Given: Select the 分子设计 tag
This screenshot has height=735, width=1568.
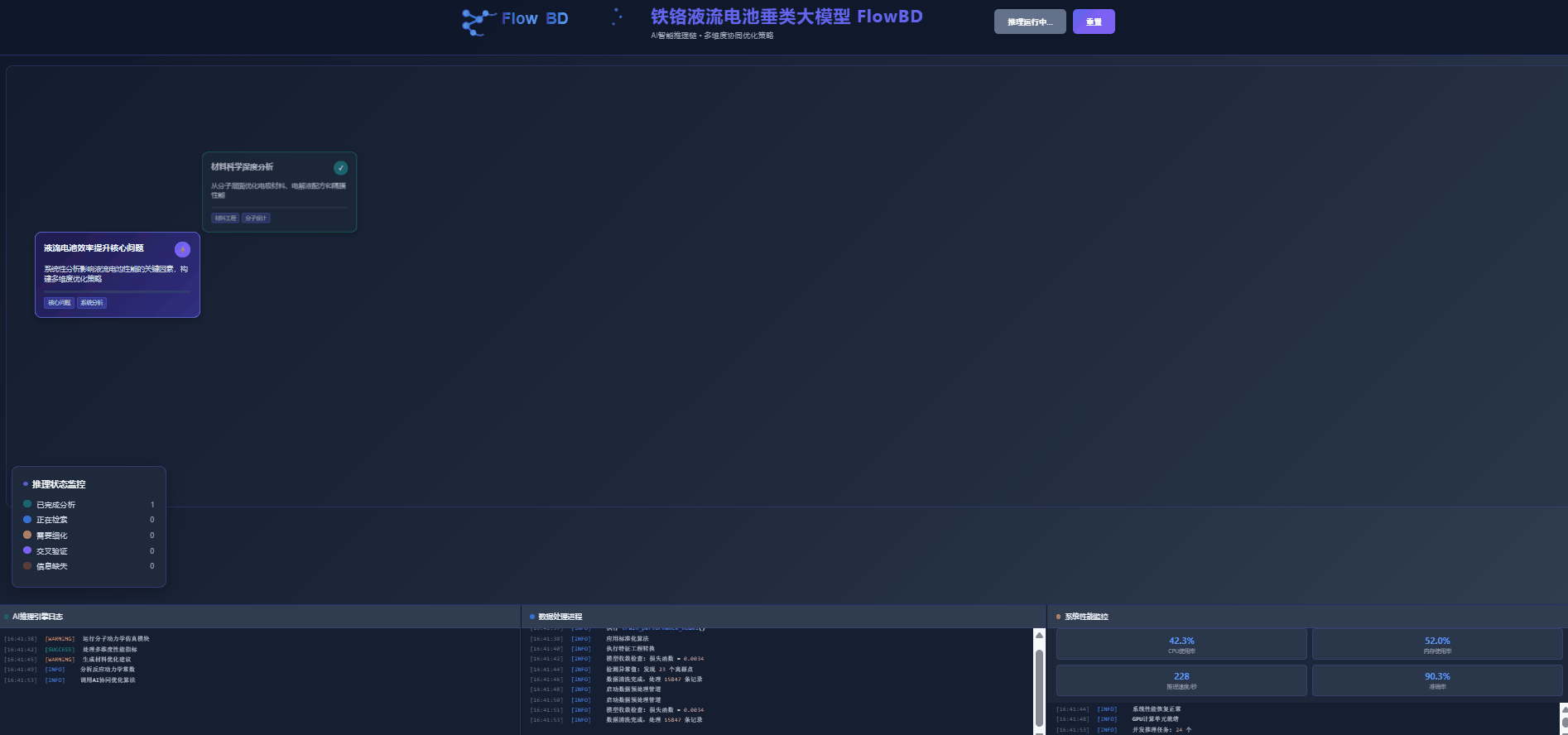Looking at the screenshot, I should (256, 219).
